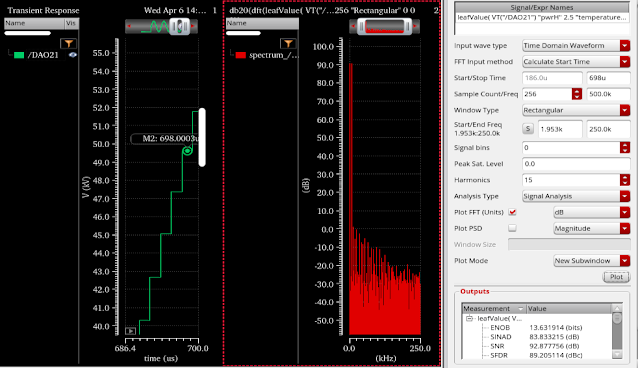Click the spectrum zoom bar thumb
This screenshot has width=638, height=368.
(385, 26)
